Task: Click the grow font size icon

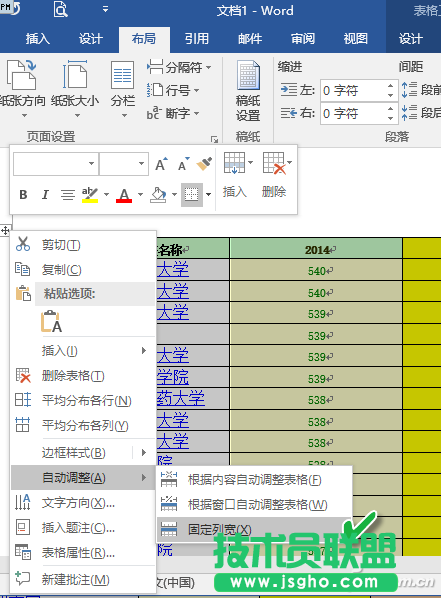Action: click(161, 164)
